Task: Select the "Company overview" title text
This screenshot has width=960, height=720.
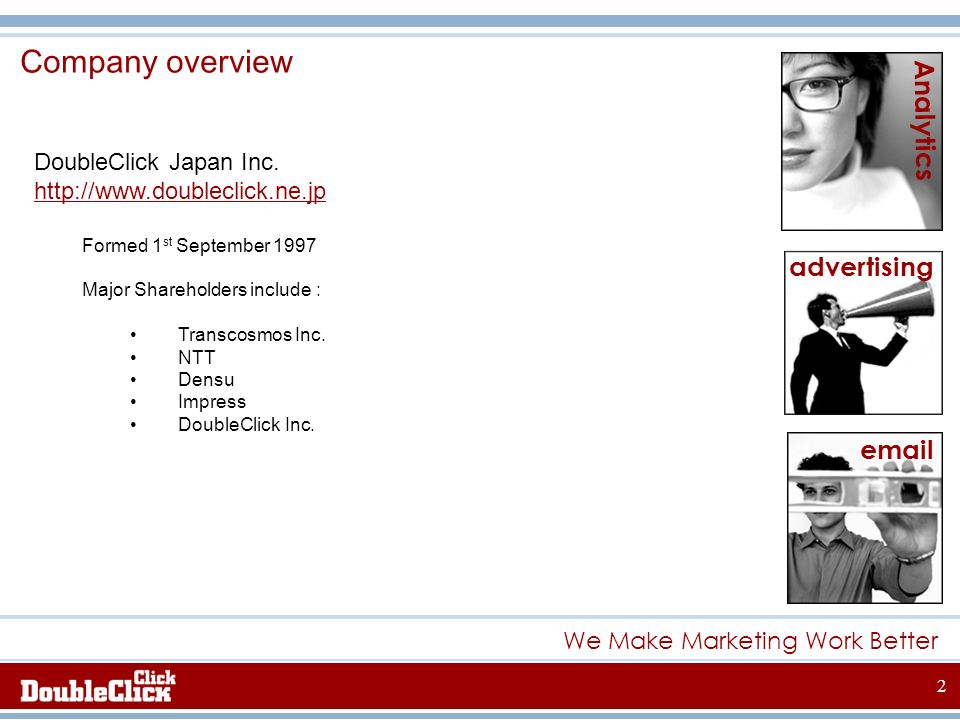Action: coord(157,62)
